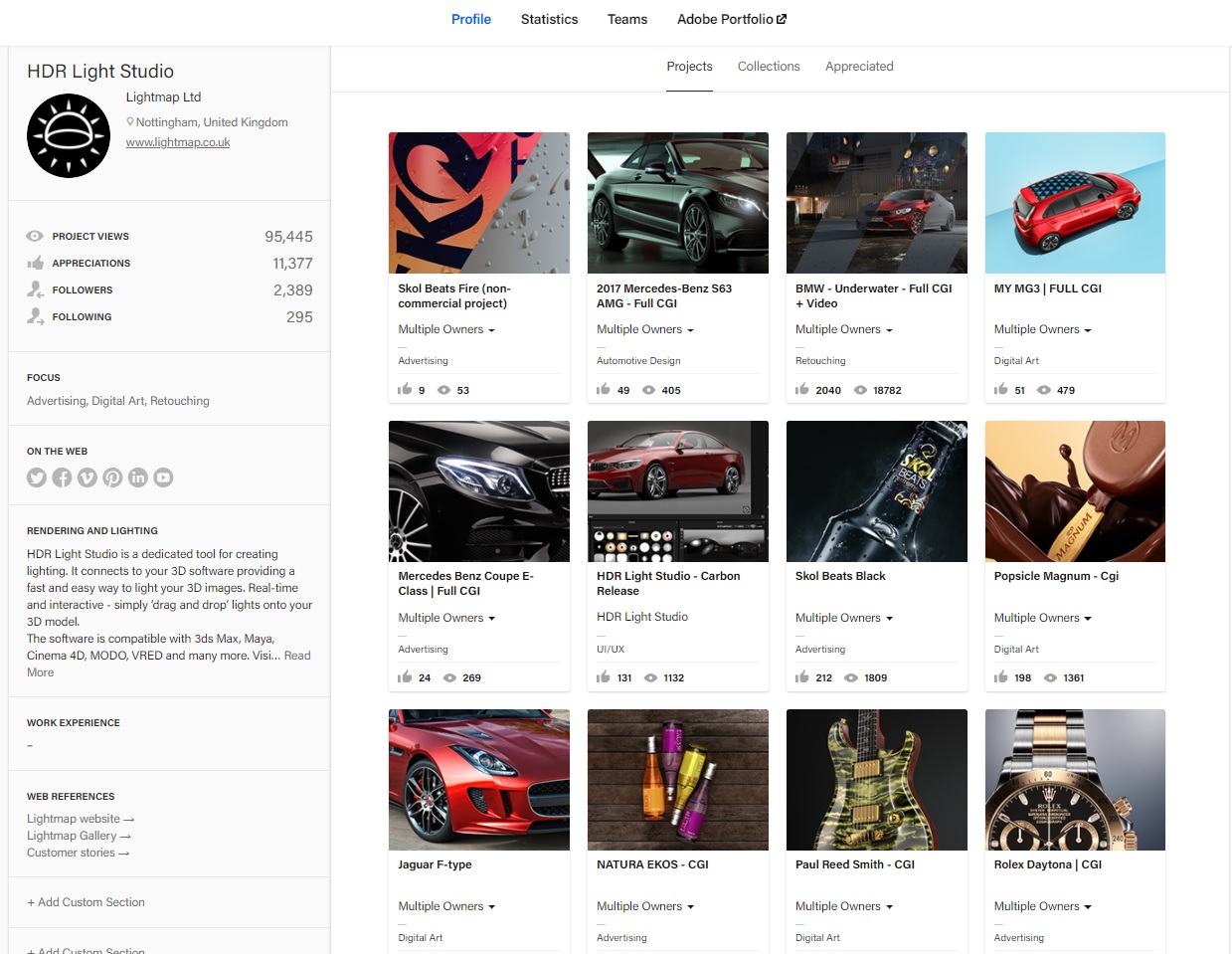Open the Customer stories reference link
The width and height of the screenshot is (1232, 954).
[78, 853]
